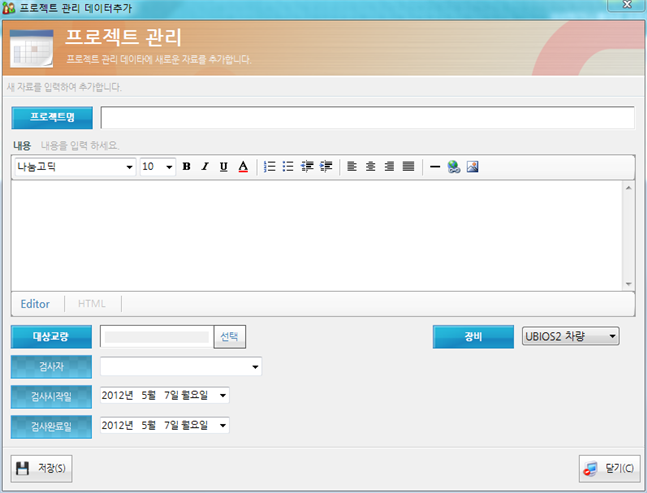Toggle underline formatting in editor toolbar
This screenshot has width=647, height=493.
[x=224, y=167]
